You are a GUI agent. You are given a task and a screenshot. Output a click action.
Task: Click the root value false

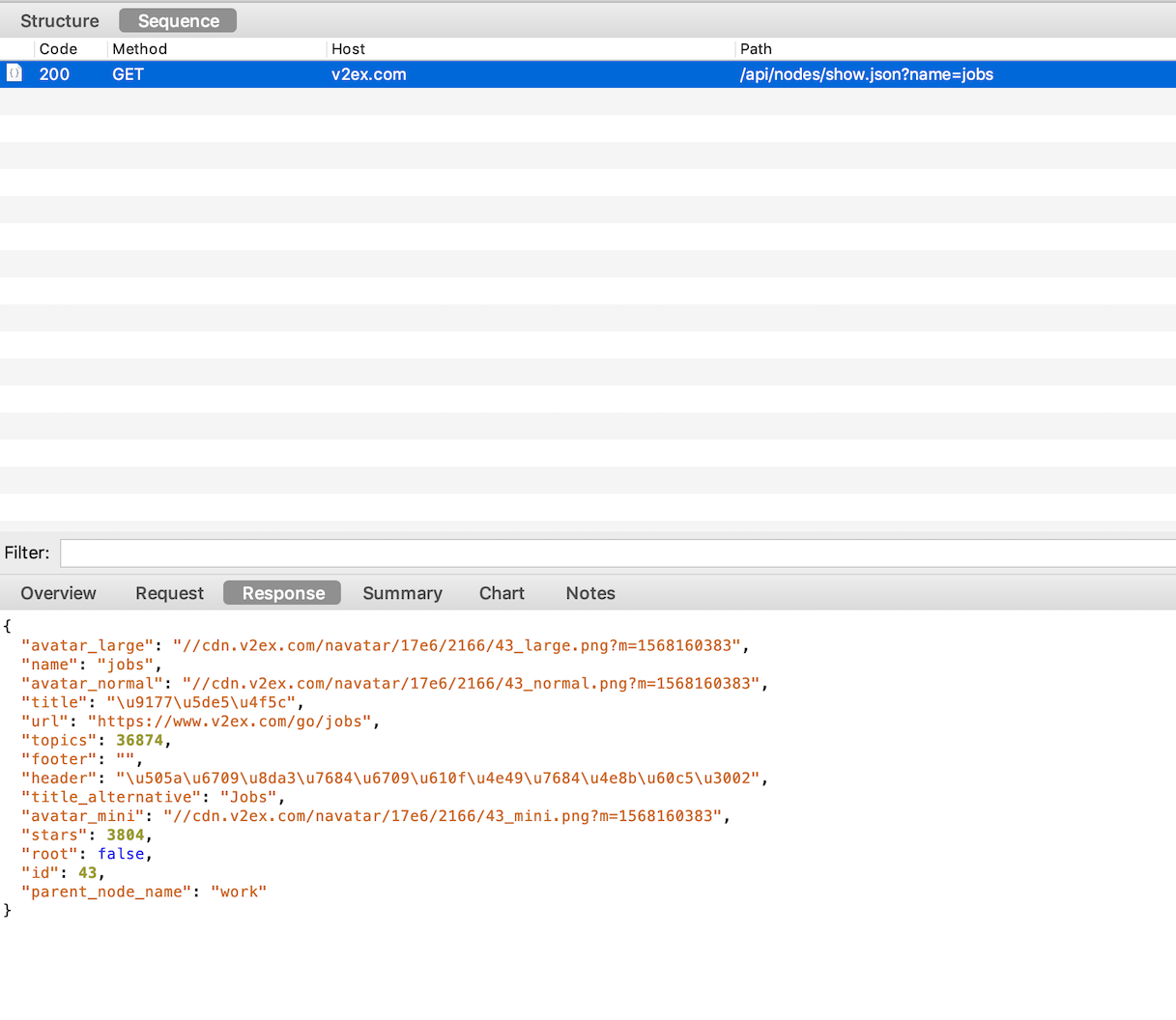click(121, 854)
